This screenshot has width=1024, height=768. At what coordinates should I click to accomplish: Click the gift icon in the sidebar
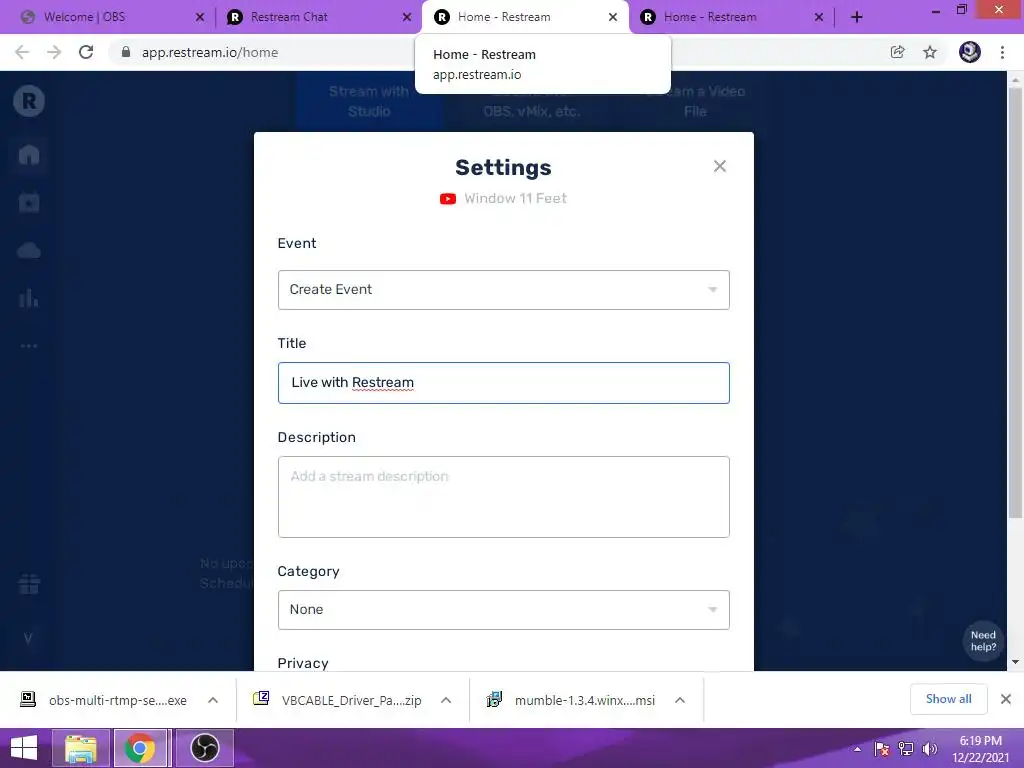[29, 583]
